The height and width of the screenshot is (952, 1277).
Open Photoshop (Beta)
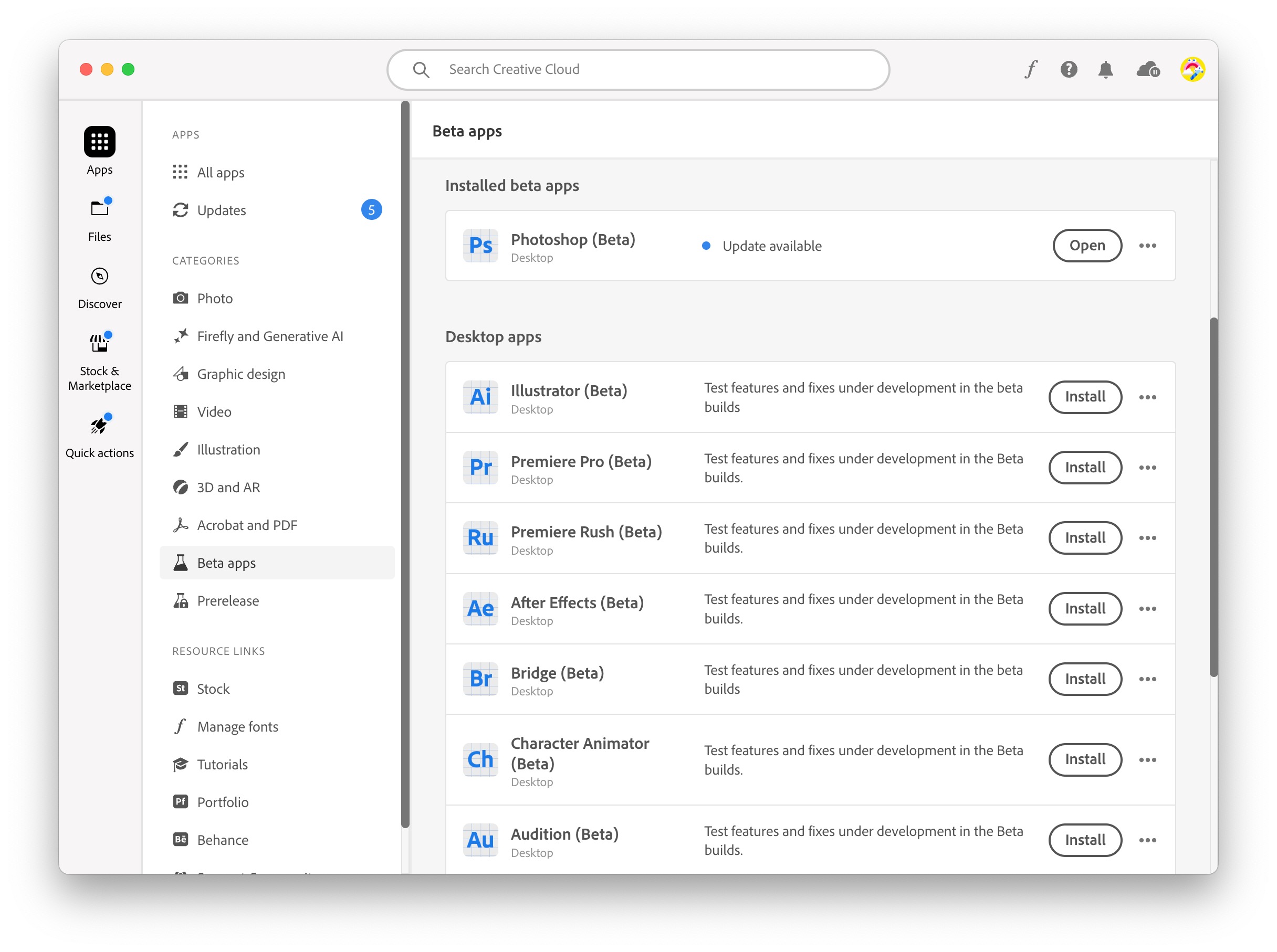click(1087, 246)
